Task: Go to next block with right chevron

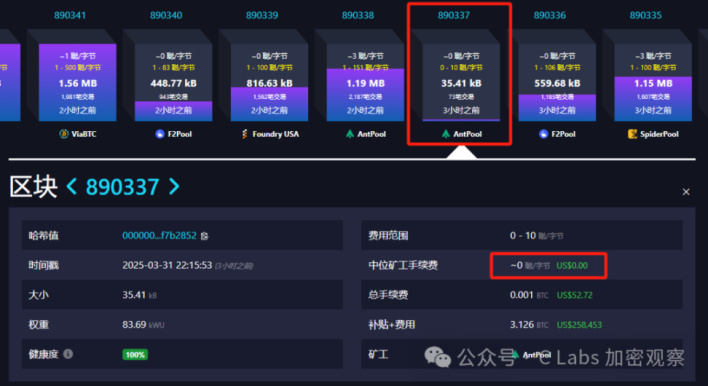Action: tap(174, 186)
